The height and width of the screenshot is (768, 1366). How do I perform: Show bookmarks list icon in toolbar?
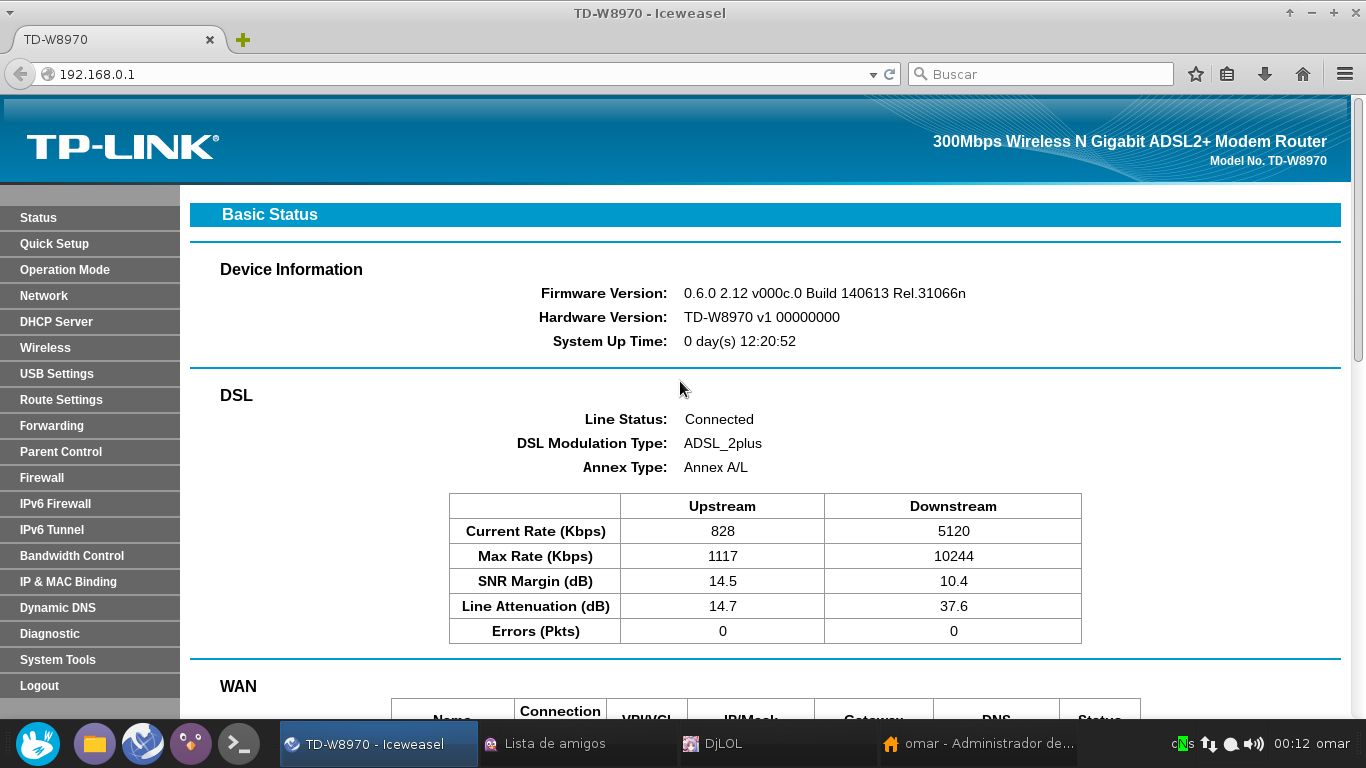pyautogui.click(x=1227, y=74)
